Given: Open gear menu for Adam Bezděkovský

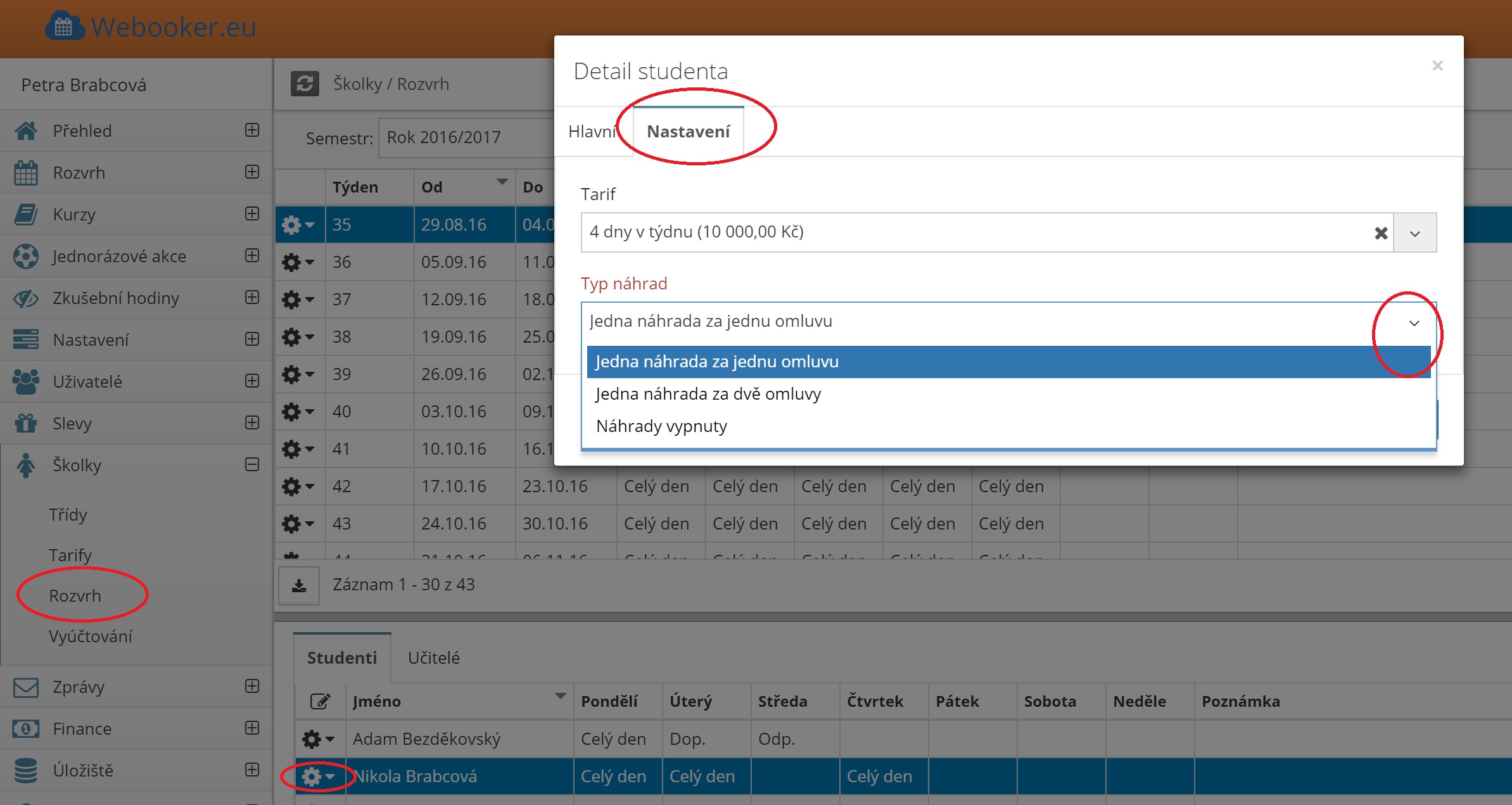Looking at the screenshot, I should [319, 739].
